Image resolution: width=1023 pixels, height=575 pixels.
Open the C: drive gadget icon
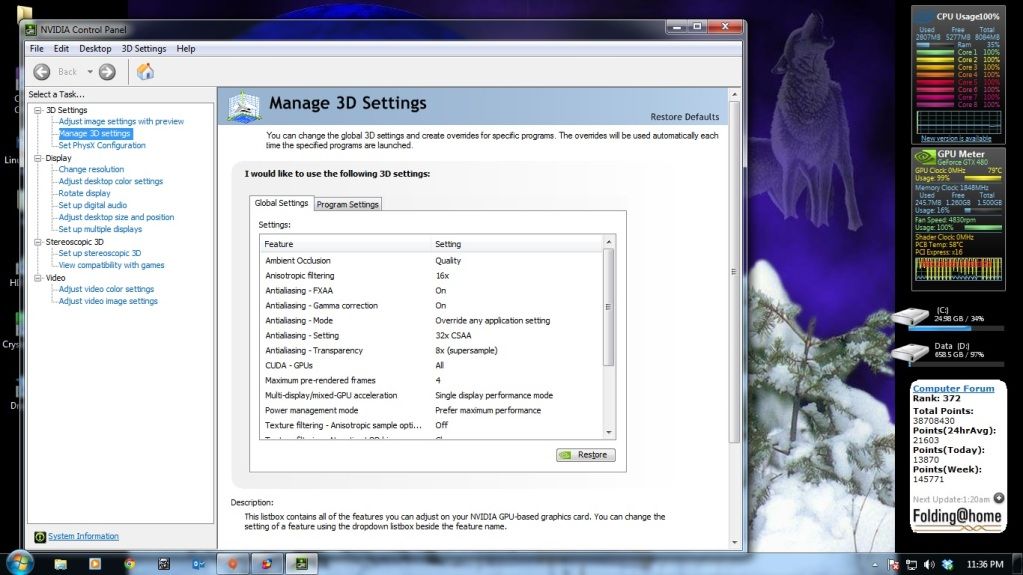910,318
